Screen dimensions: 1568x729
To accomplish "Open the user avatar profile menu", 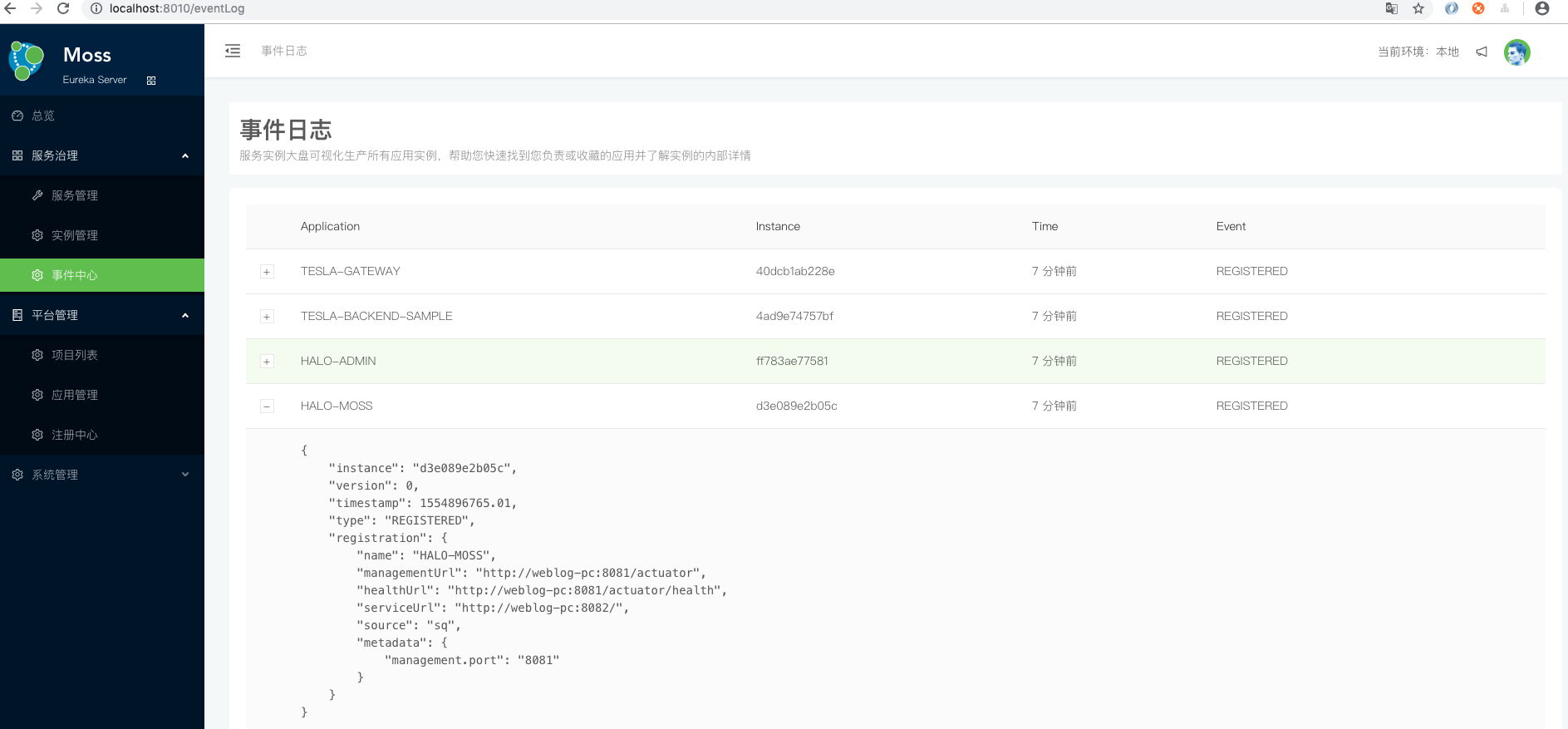I will (1516, 52).
